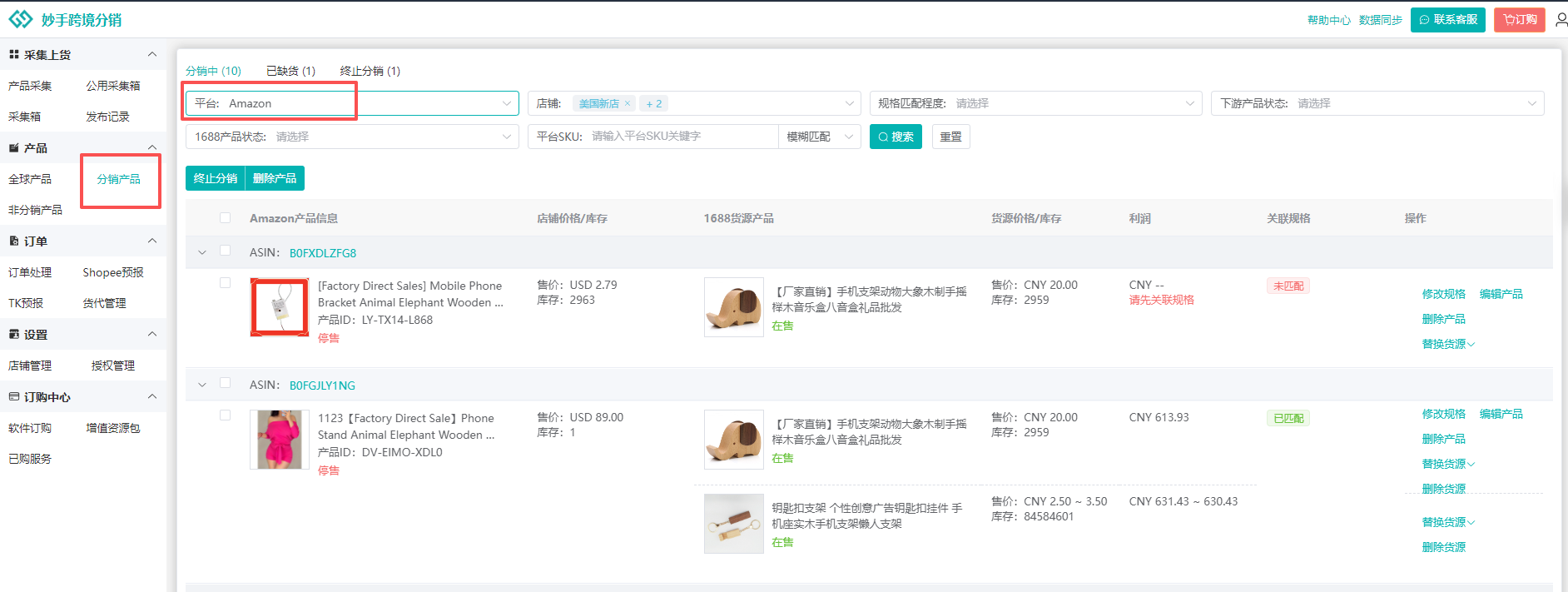Collapse the 采集上货 sidebar section
The height and width of the screenshot is (592, 1568).
pos(152,55)
